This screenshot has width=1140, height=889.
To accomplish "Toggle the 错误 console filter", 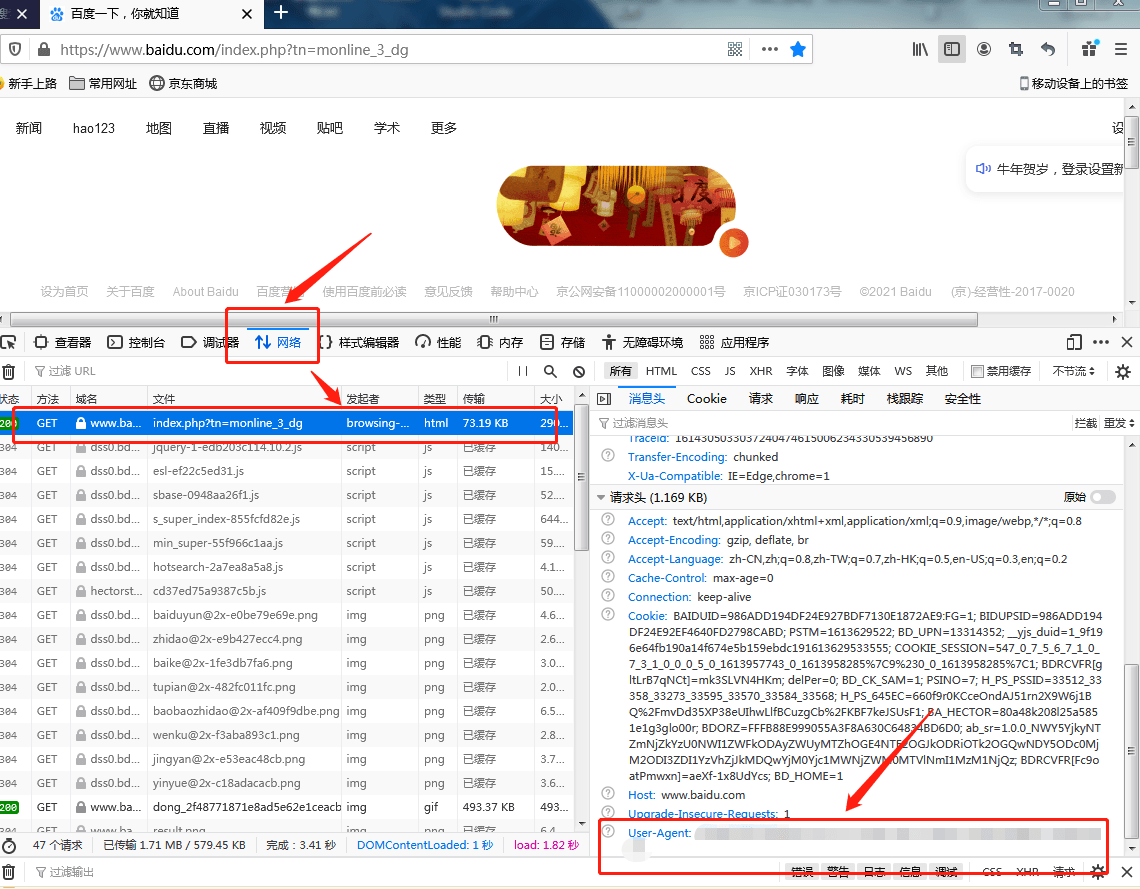I will (802, 872).
